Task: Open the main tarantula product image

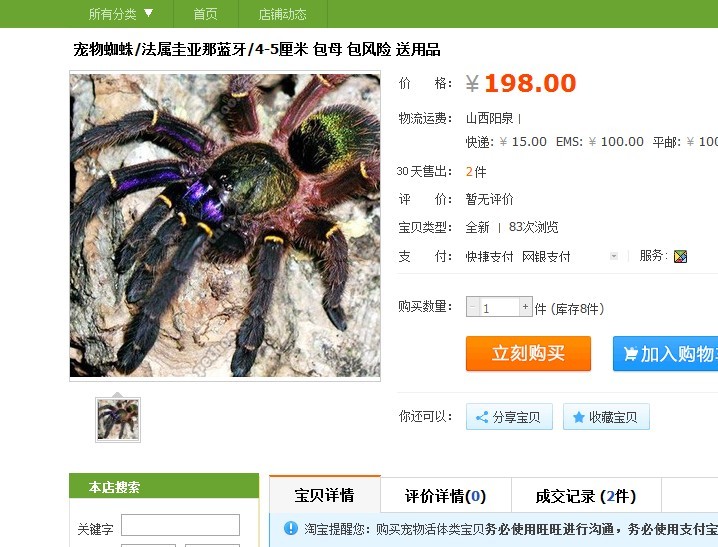Action: [225, 226]
